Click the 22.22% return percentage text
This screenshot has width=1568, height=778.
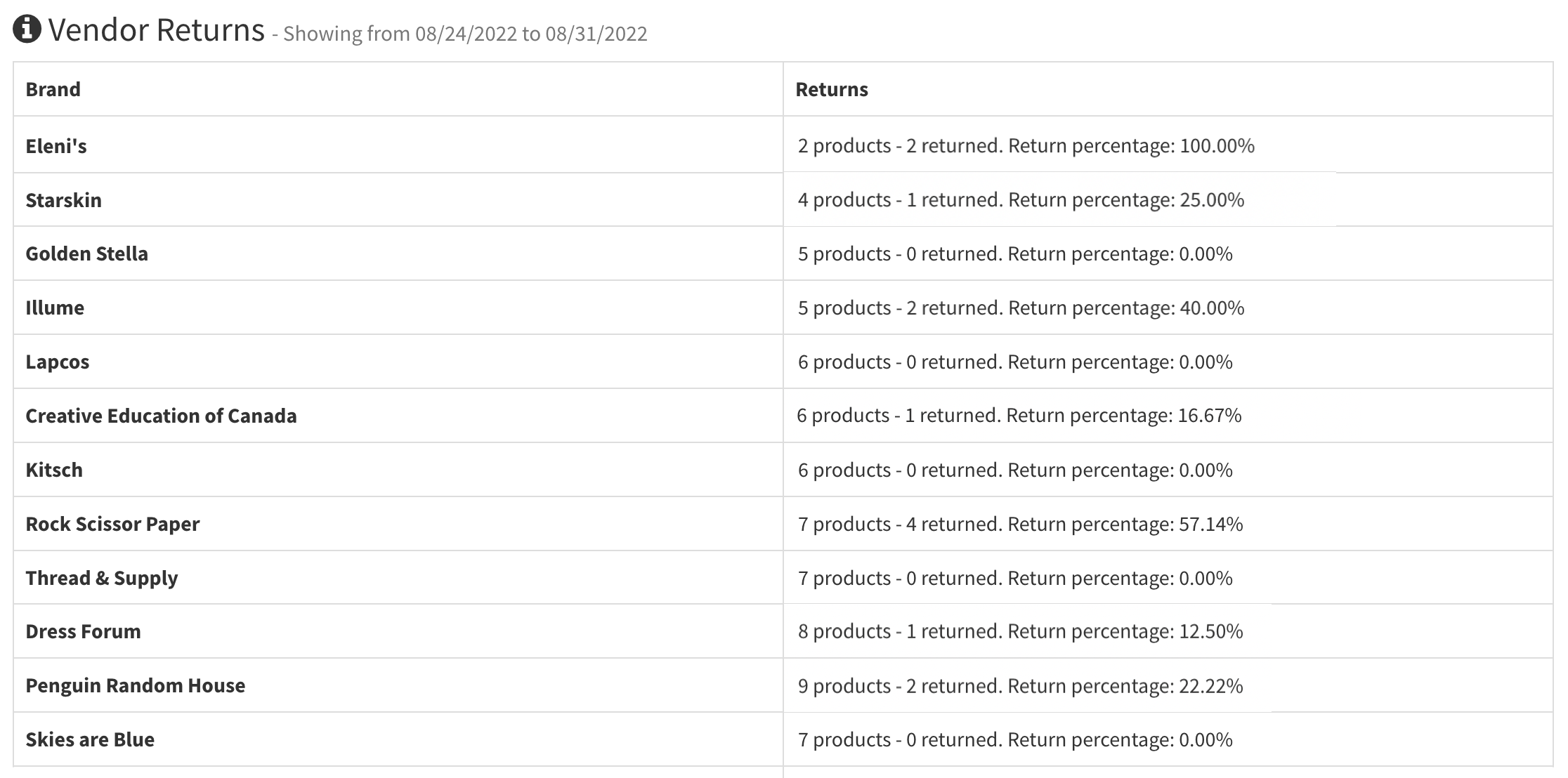click(x=1210, y=685)
